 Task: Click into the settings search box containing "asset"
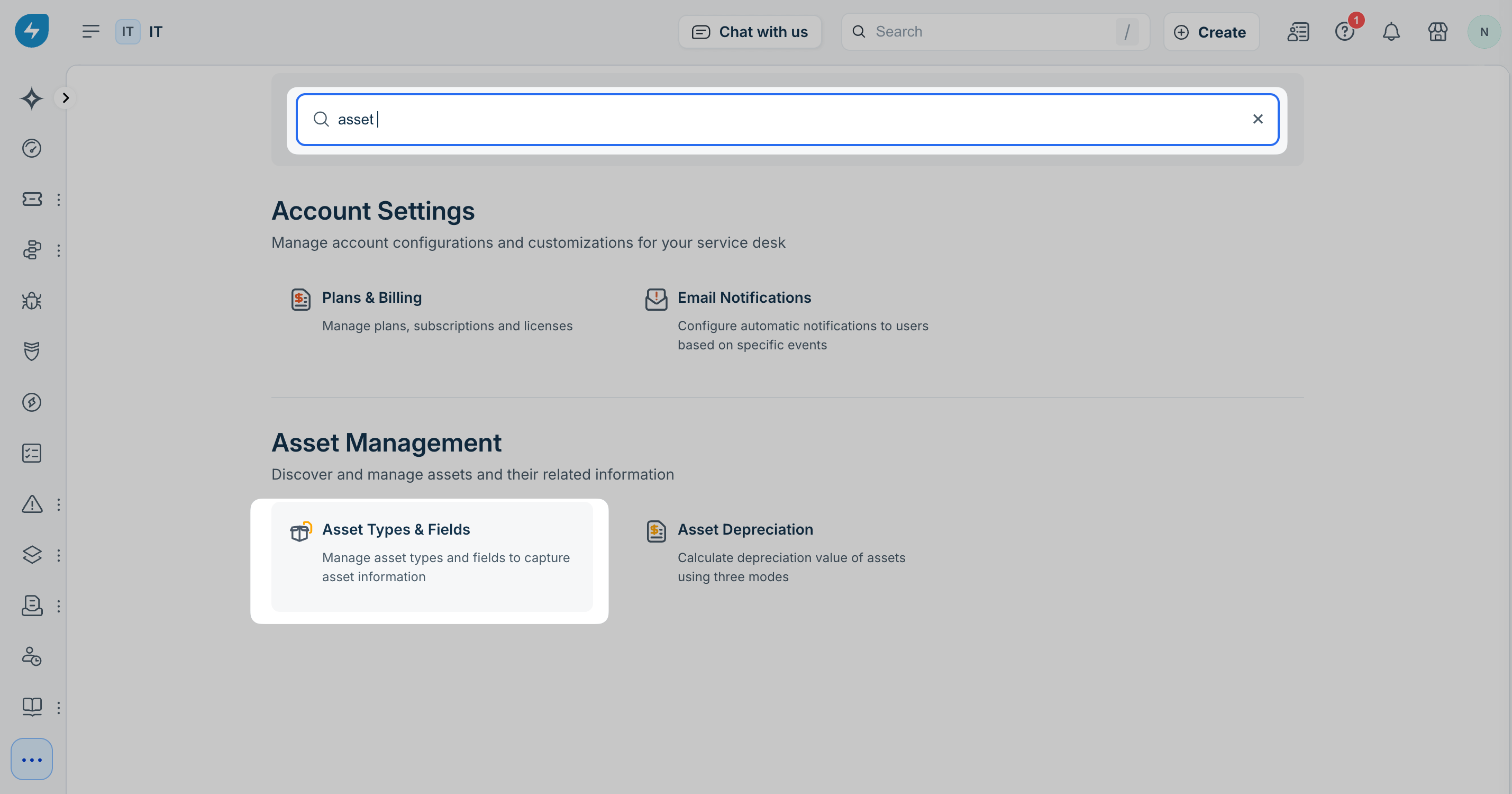pyautogui.click(x=787, y=119)
